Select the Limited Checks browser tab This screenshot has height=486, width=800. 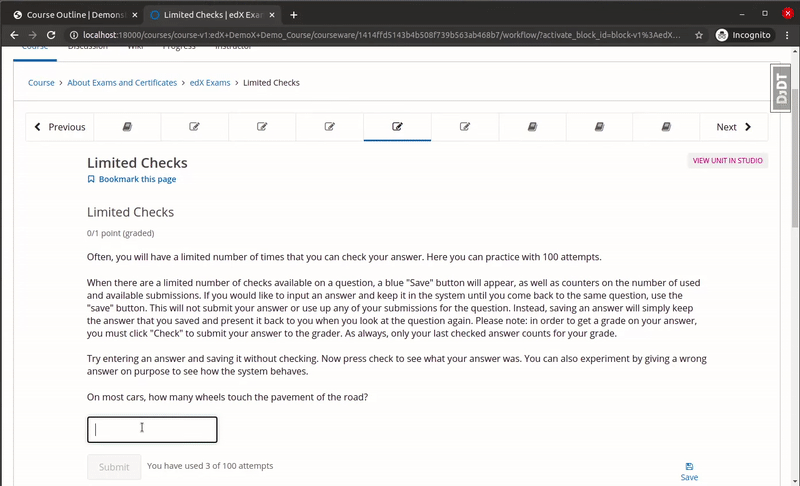(213, 15)
